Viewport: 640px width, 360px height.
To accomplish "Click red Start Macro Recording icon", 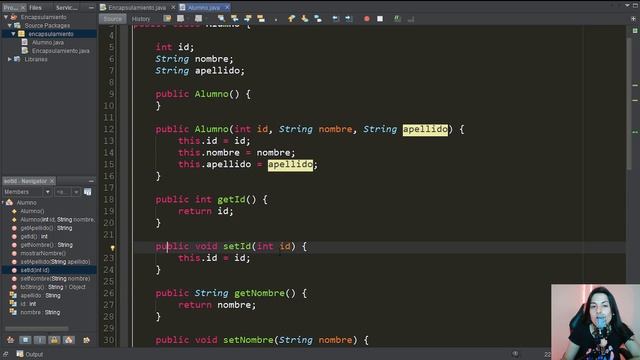I will click(367, 19).
